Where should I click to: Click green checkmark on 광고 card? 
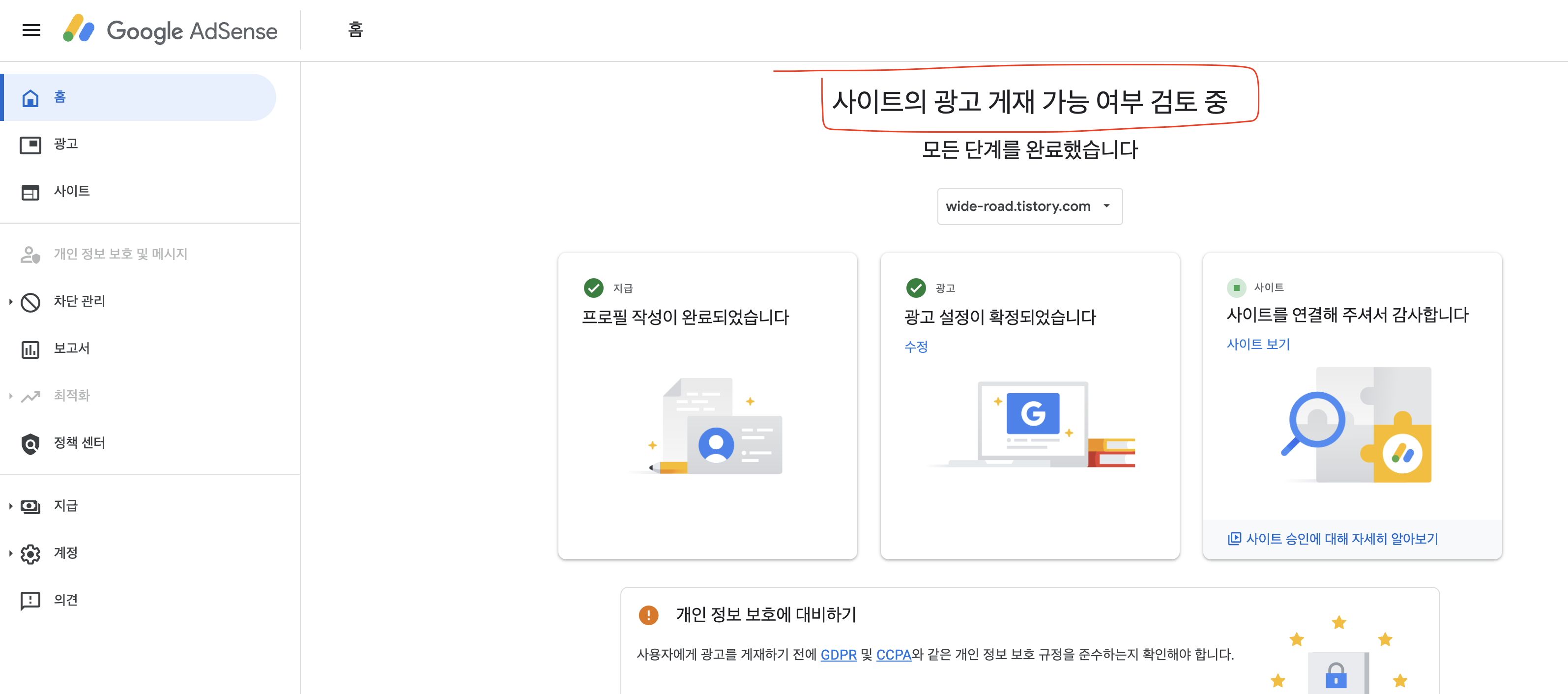(x=916, y=288)
